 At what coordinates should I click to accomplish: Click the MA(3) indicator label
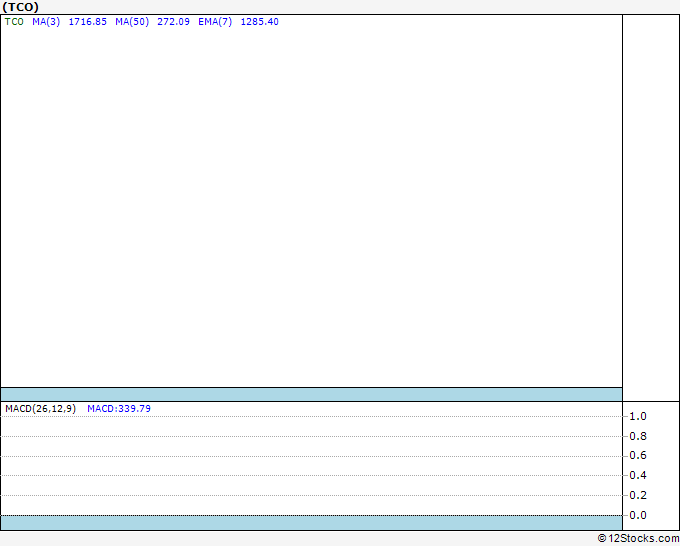pos(46,22)
